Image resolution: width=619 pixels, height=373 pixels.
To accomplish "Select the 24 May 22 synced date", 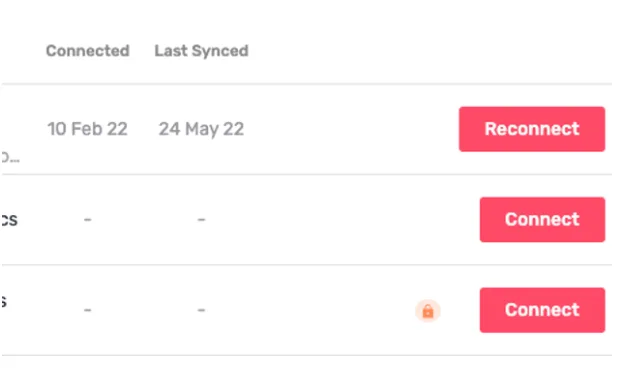I will (201, 129).
